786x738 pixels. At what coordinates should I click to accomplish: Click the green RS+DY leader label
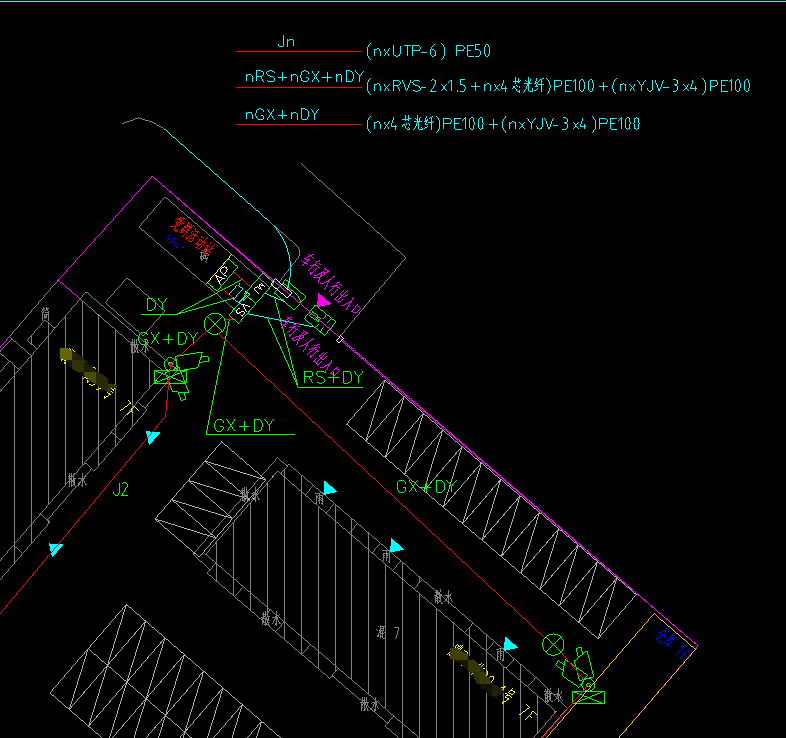click(x=333, y=377)
